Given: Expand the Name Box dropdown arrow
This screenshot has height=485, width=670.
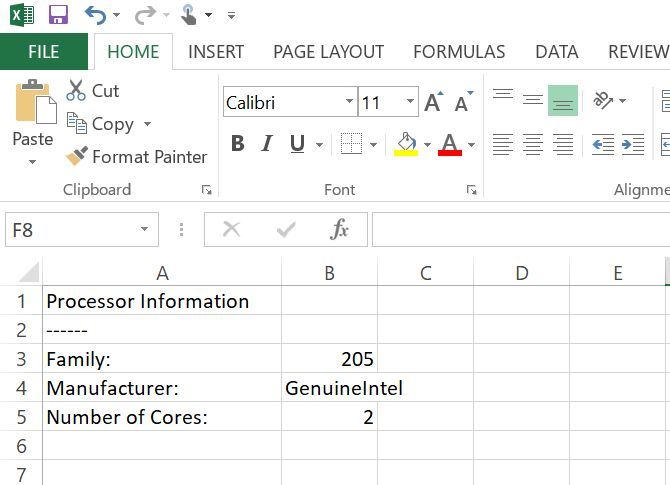Looking at the screenshot, I should [x=144, y=230].
